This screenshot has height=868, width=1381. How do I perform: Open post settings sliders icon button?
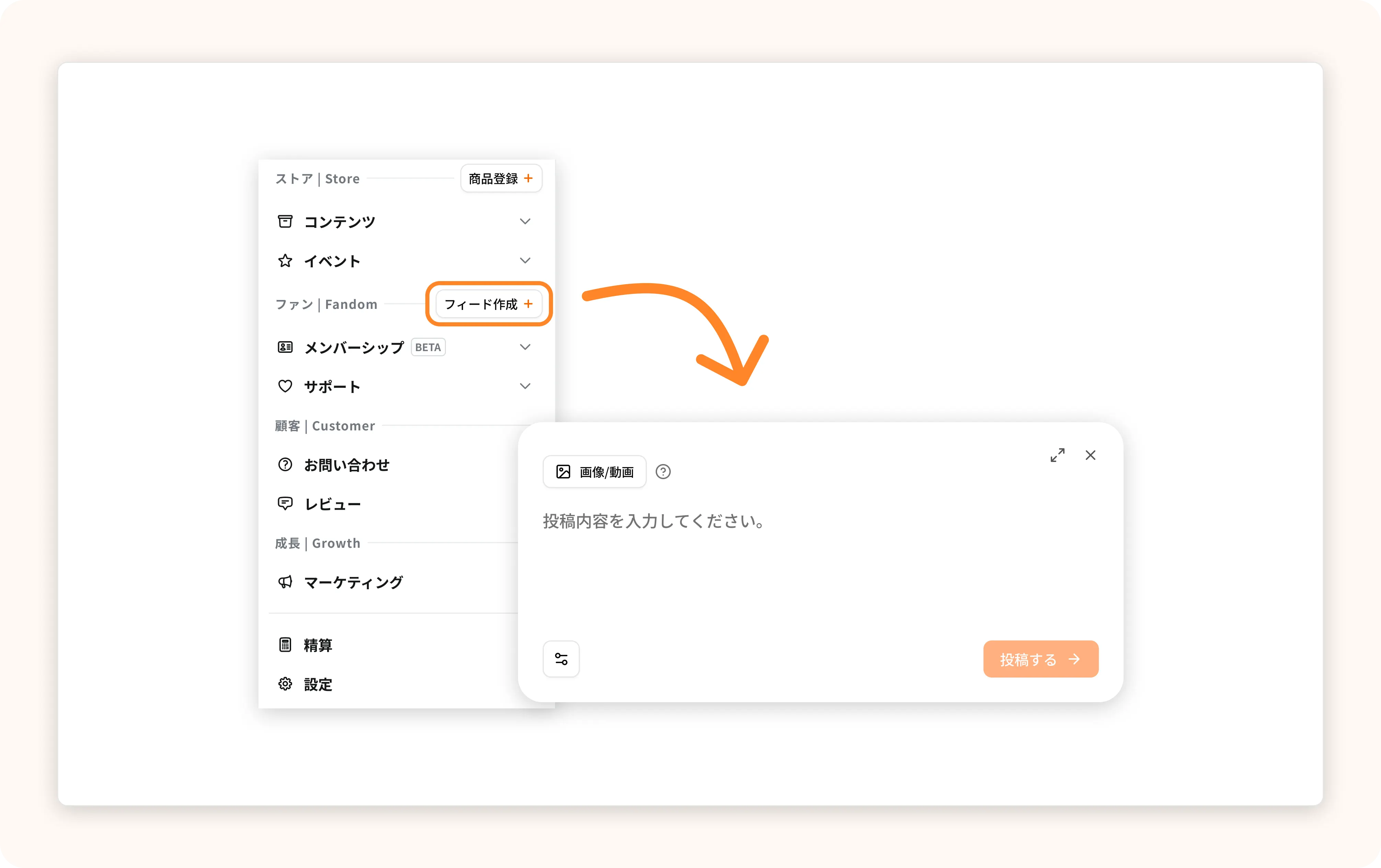(x=561, y=659)
